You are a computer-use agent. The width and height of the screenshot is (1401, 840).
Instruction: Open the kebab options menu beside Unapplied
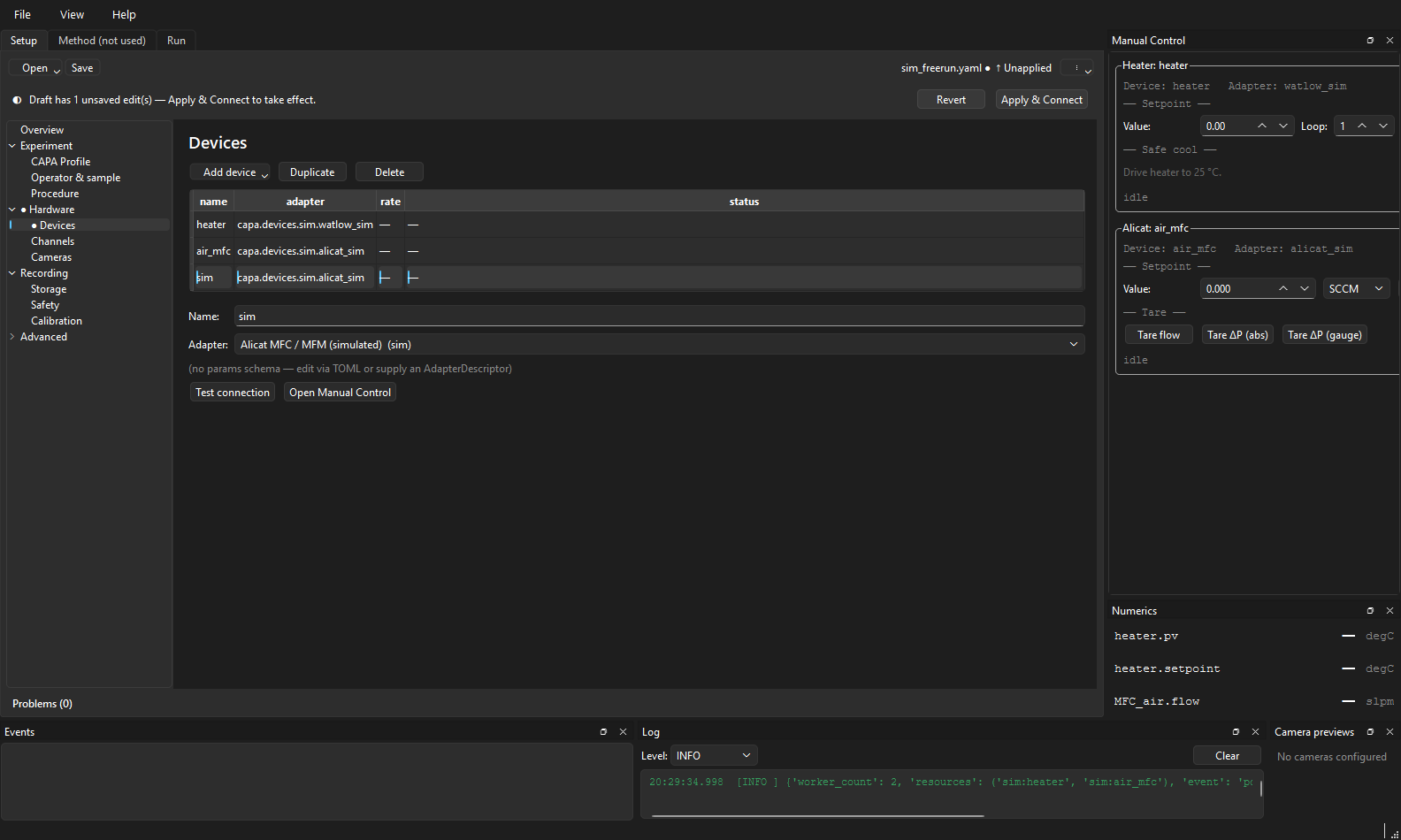1077,68
